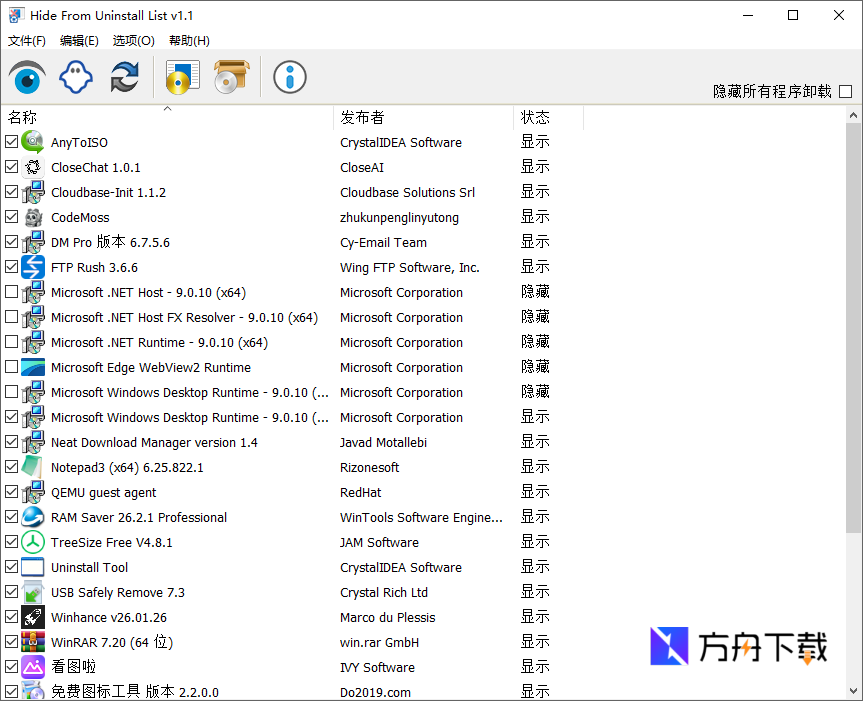Open the 帮助(H) menu
This screenshot has width=863, height=701.
coord(188,41)
